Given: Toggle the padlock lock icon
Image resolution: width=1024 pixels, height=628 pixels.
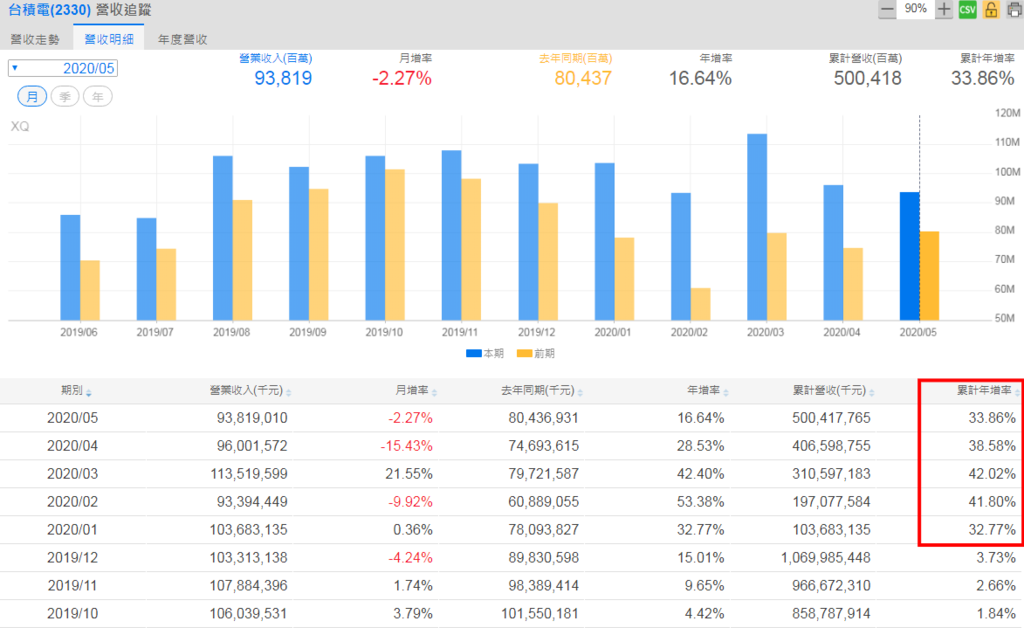Looking at the screenshot, I should 991,10.
